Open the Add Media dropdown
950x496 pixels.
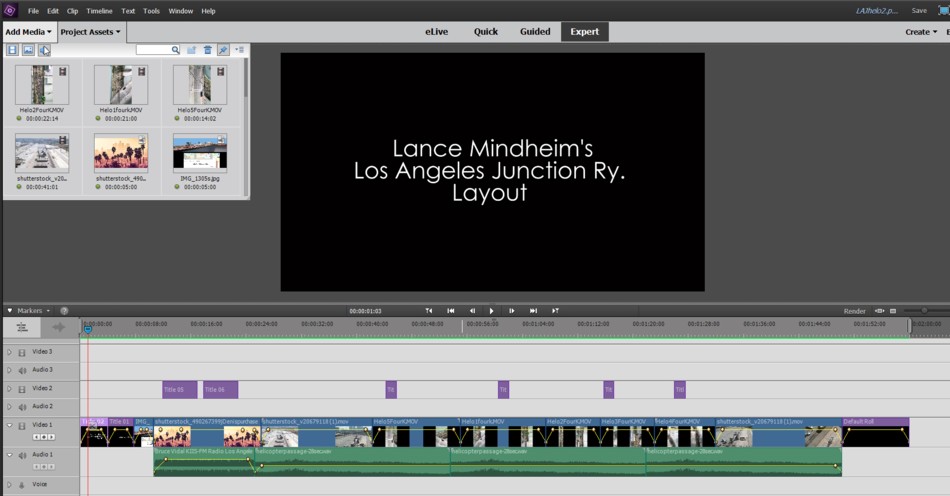[x=28, y=31]
